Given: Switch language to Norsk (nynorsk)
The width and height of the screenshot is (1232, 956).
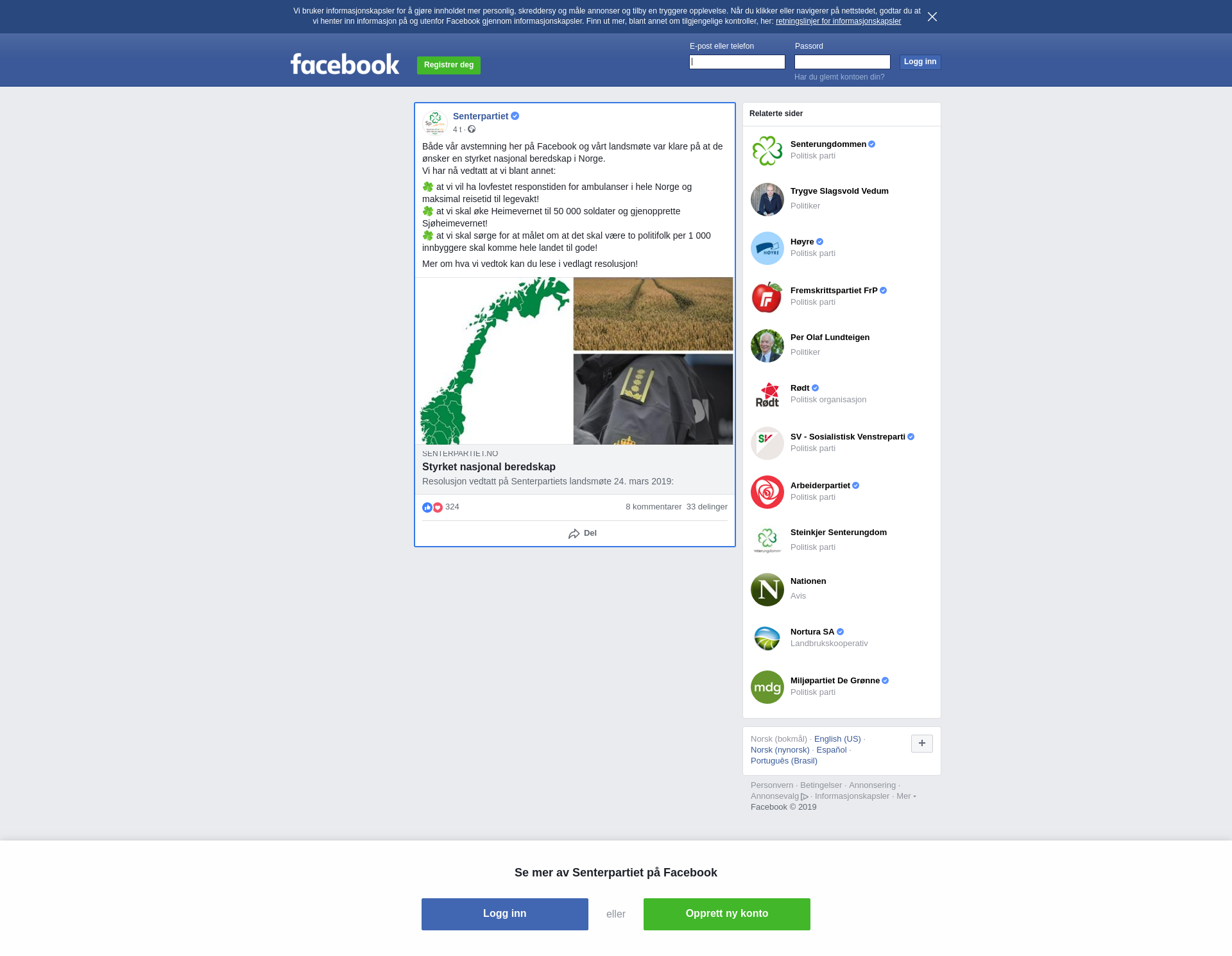Looking at the screenshot, I should point(780,750).
